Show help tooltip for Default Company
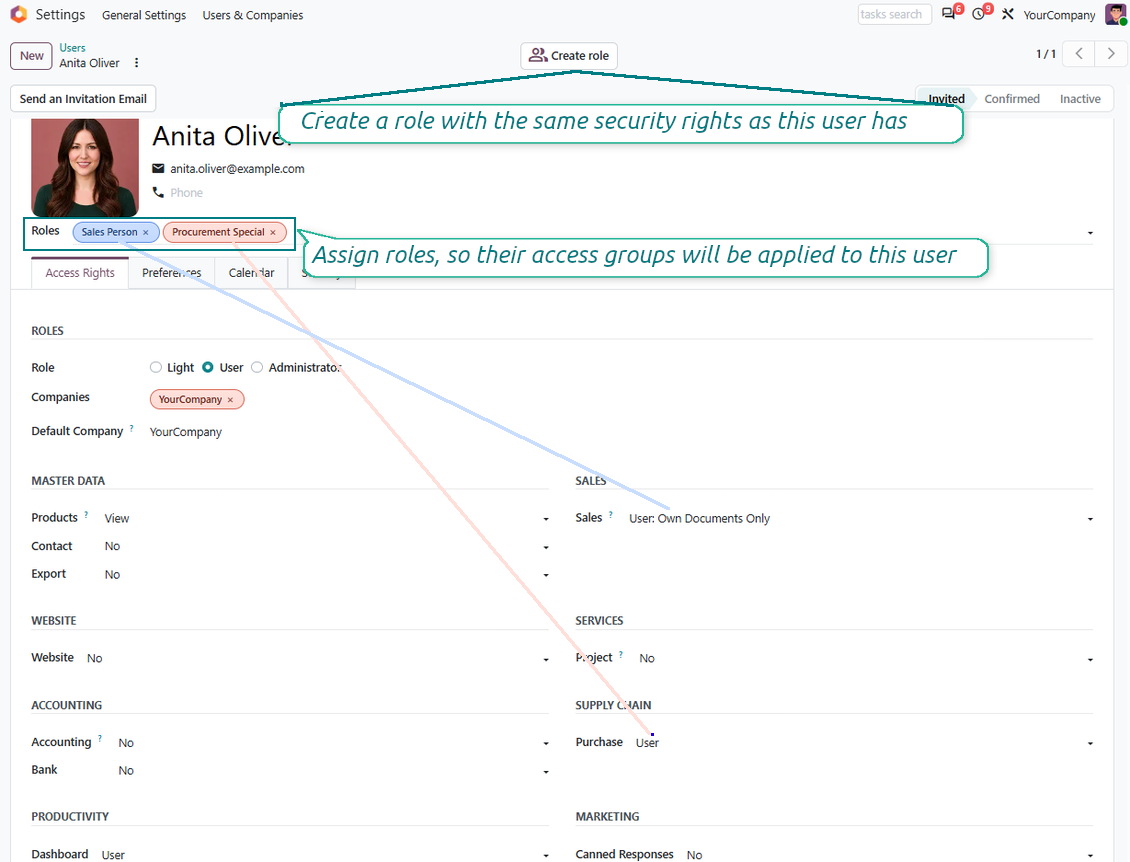Viewport: 1130px width, 862px height. pos(131,428)
